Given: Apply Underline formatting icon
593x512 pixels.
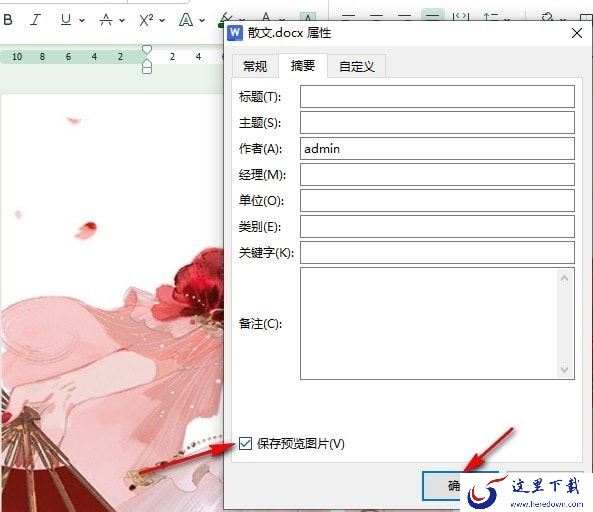Looking at the screenshot, I should (66, 19).
